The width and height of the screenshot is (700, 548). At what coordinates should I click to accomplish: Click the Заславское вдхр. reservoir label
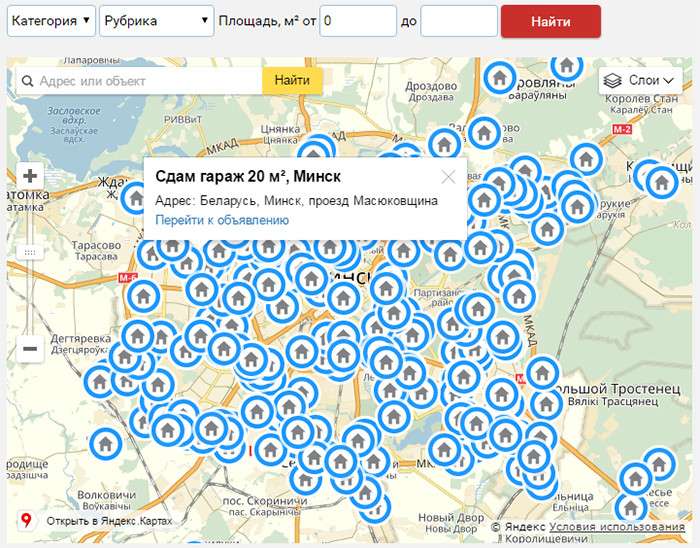(x=74, y=115)
